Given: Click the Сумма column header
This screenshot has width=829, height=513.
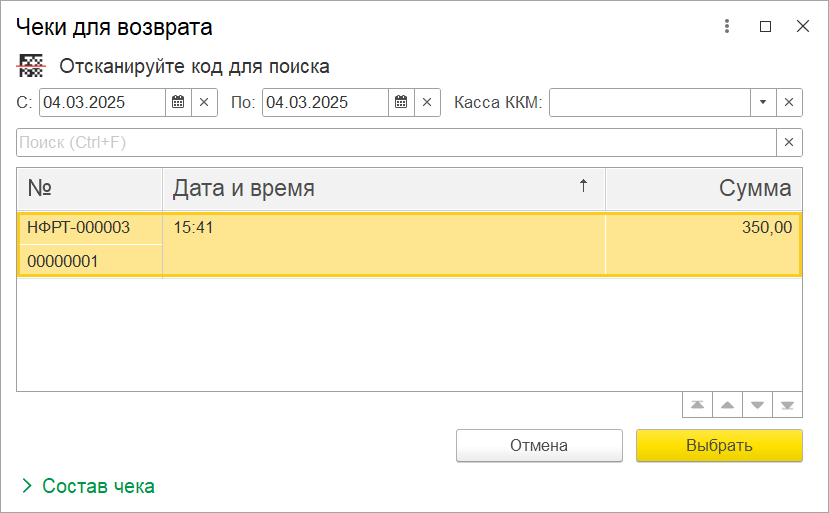Looking at the screenshot, I should [x=703, y=188].
